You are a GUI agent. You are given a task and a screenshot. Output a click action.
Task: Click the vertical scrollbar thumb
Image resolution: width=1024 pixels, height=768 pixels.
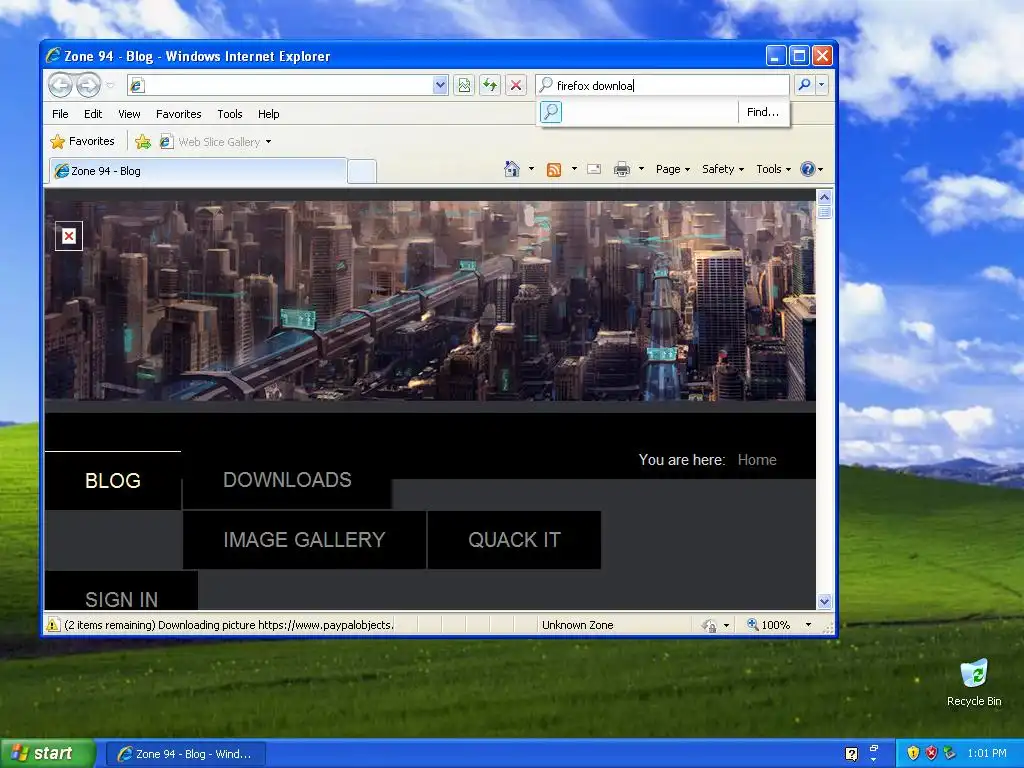[824, 212]
